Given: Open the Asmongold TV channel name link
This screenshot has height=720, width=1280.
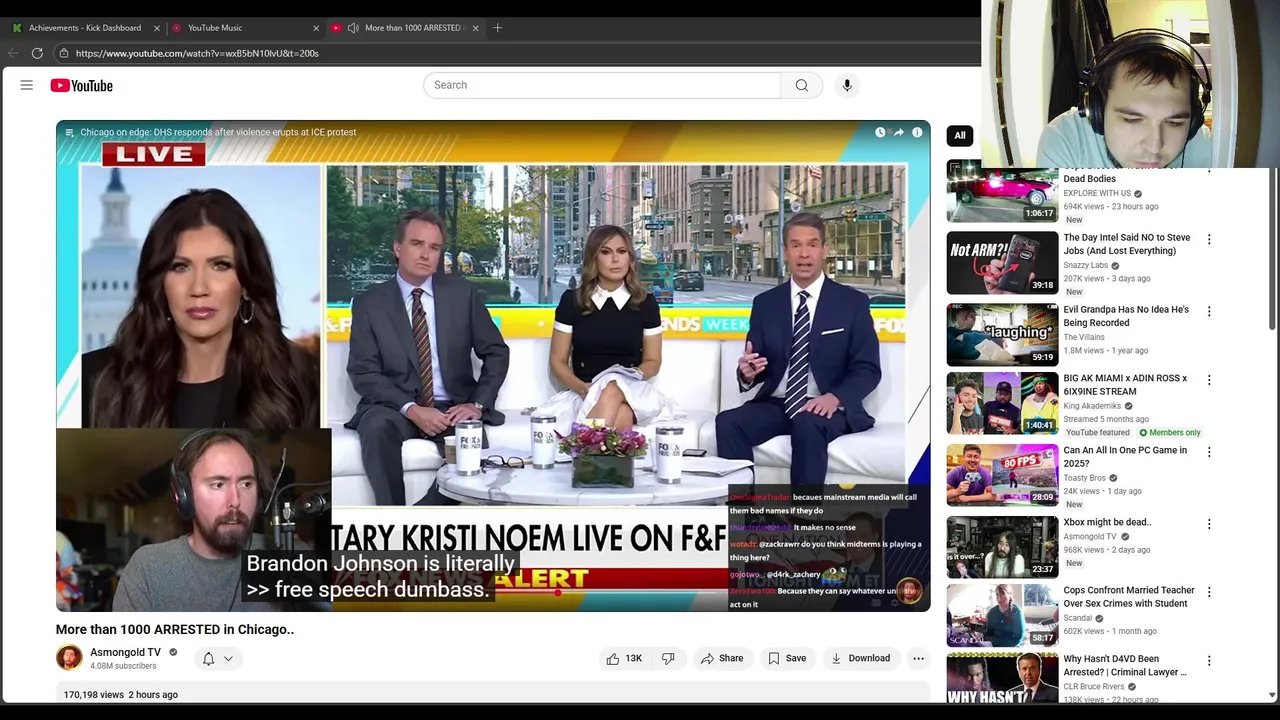Looking at the screenshot, I should [x=125, y=652].
